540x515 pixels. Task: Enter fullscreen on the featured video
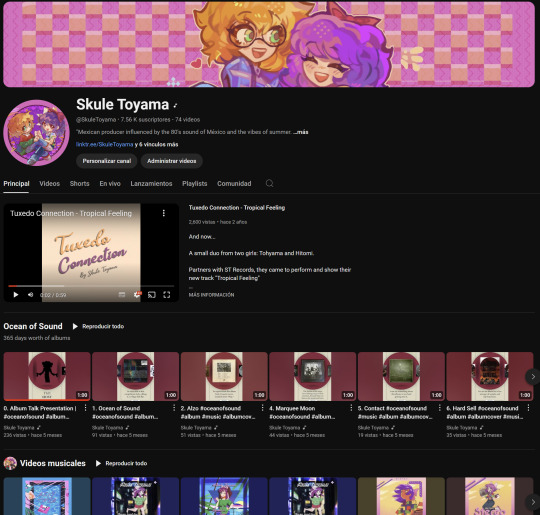tap(167, 295)
